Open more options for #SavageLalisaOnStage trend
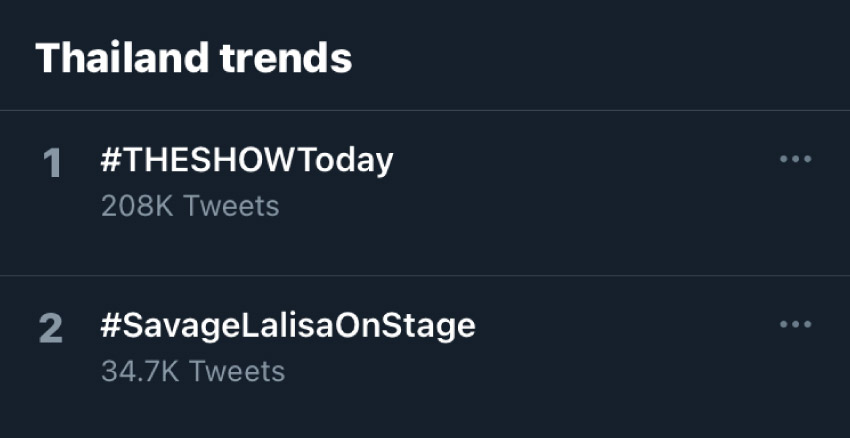Image resolution: width=850 pixels, height=438 pixels. 795,324
